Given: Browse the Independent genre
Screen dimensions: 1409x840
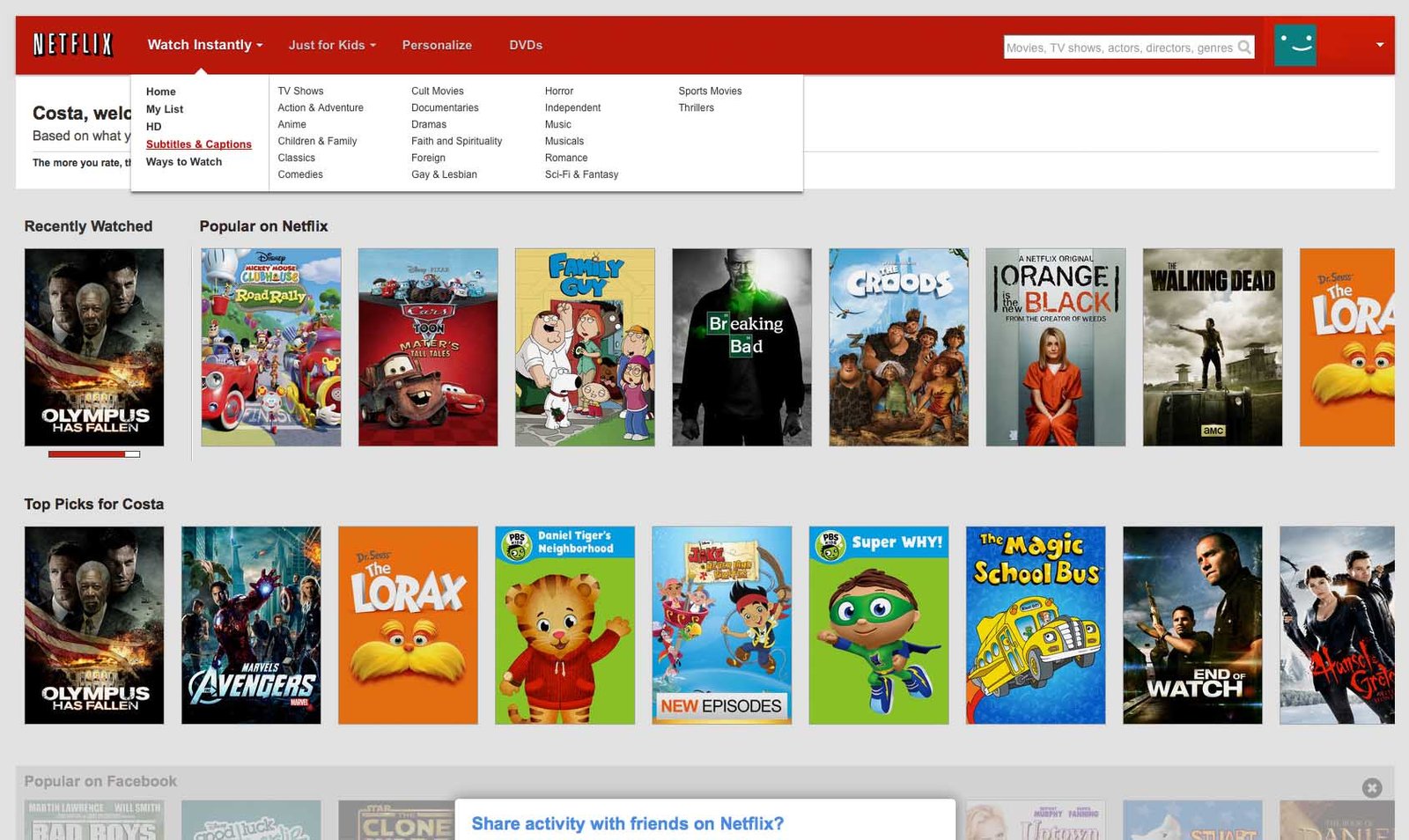Looking at the screenshot, I should coord(572,107).
